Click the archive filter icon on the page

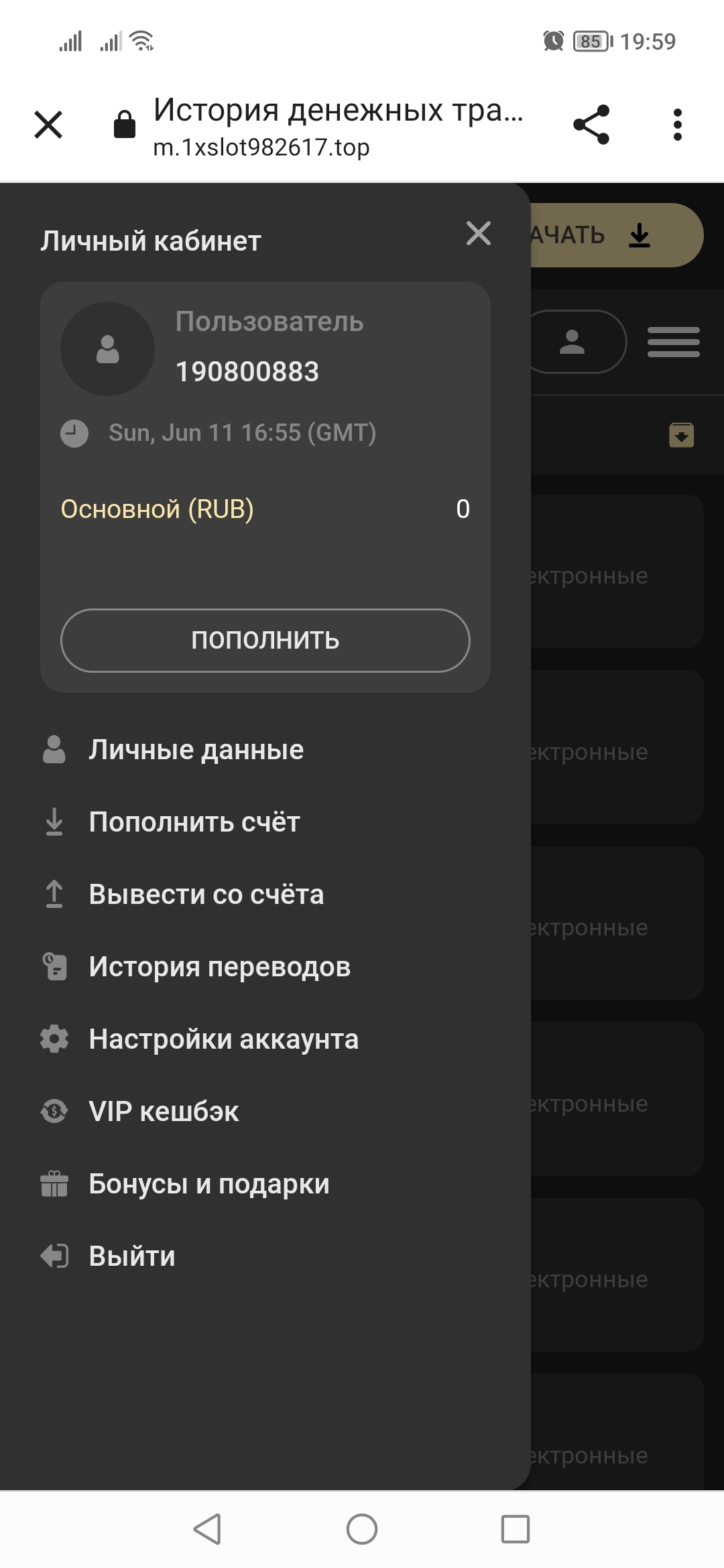point(681,435)
